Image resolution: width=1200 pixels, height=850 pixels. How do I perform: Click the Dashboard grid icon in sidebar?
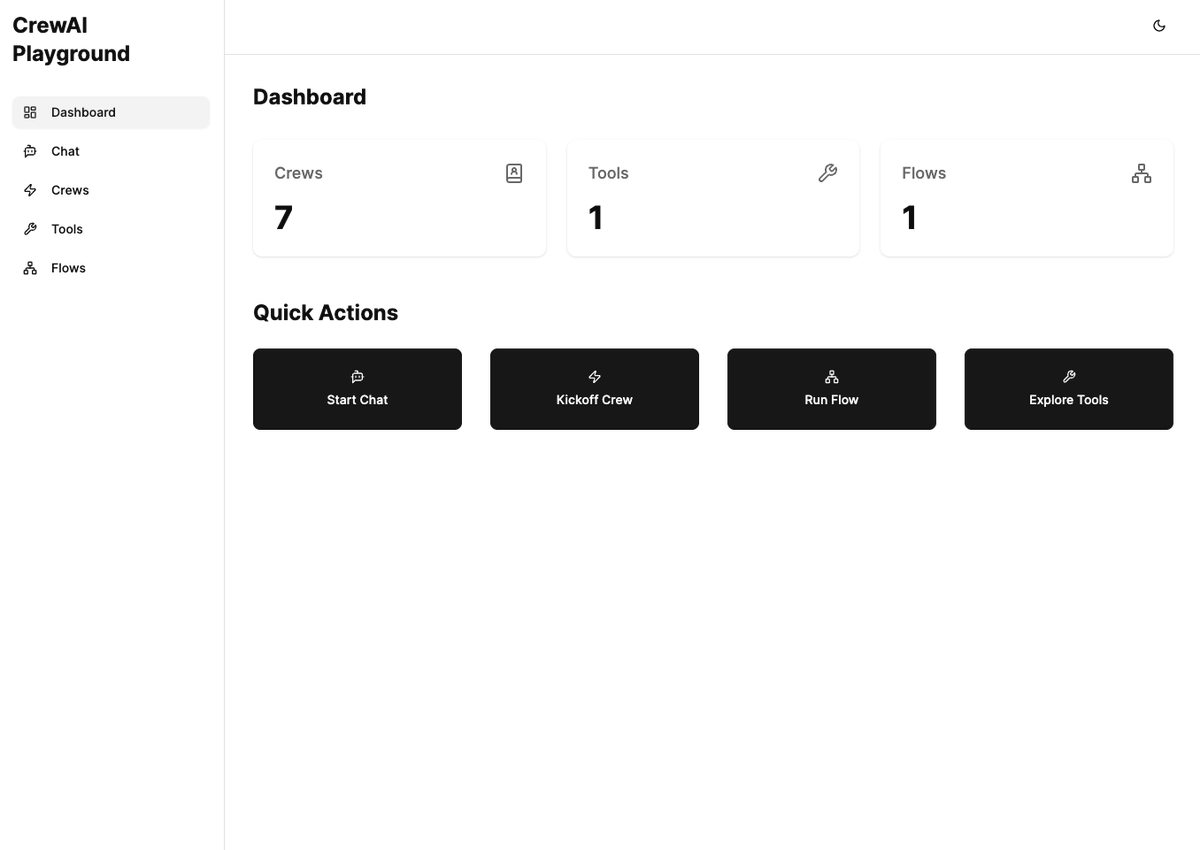[x=31, y=112]
